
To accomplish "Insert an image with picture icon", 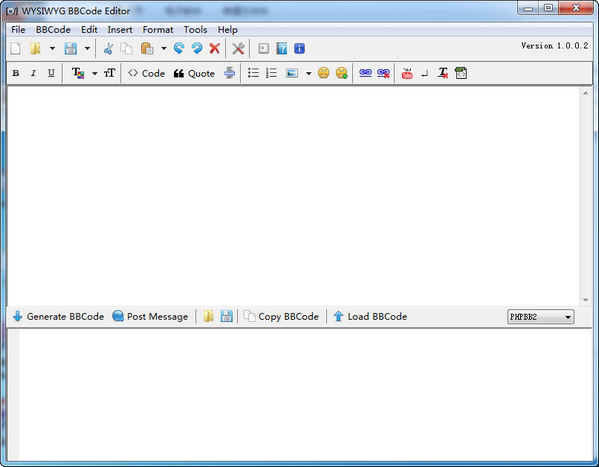I will 292,73.
